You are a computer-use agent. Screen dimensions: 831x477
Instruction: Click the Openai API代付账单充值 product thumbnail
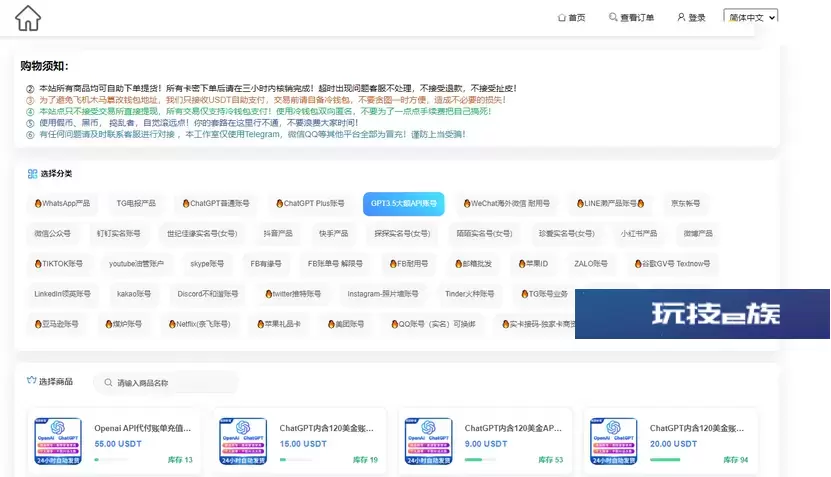tap(58, 441)
